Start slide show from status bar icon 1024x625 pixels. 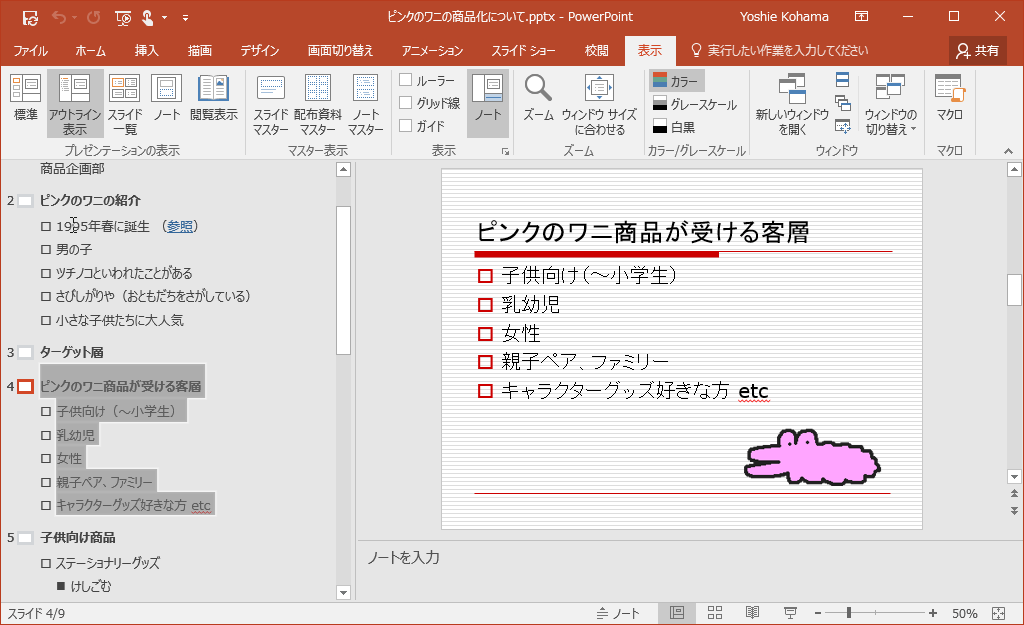pos(790,613)
